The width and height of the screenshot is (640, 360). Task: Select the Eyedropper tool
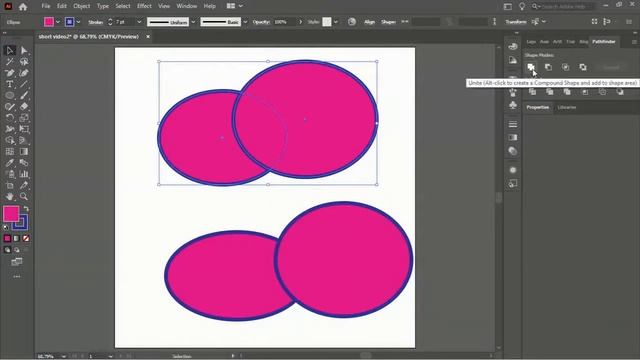click(10, 163)
